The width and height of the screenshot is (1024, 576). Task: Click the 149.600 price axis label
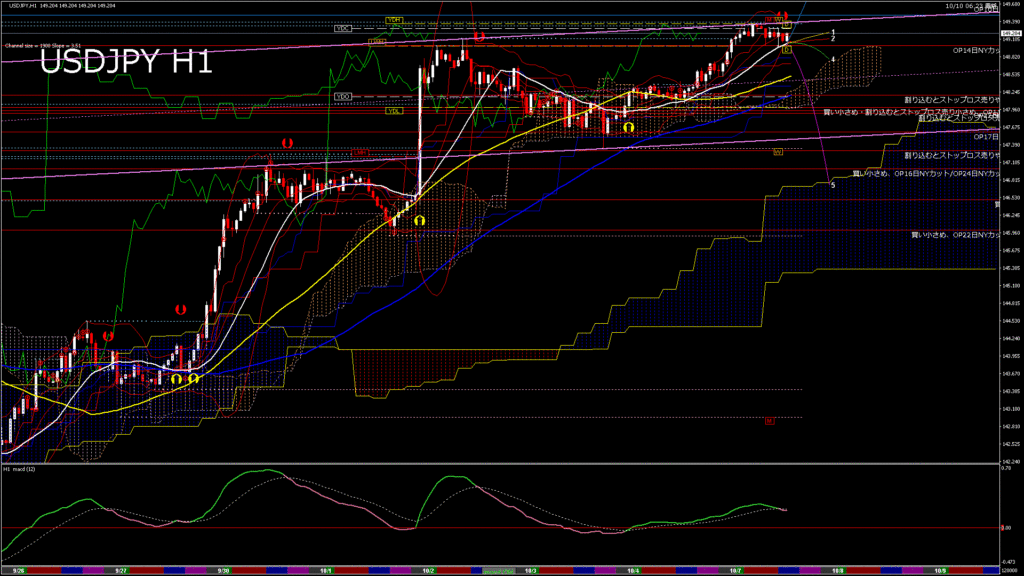click(x=1010, y=4)
